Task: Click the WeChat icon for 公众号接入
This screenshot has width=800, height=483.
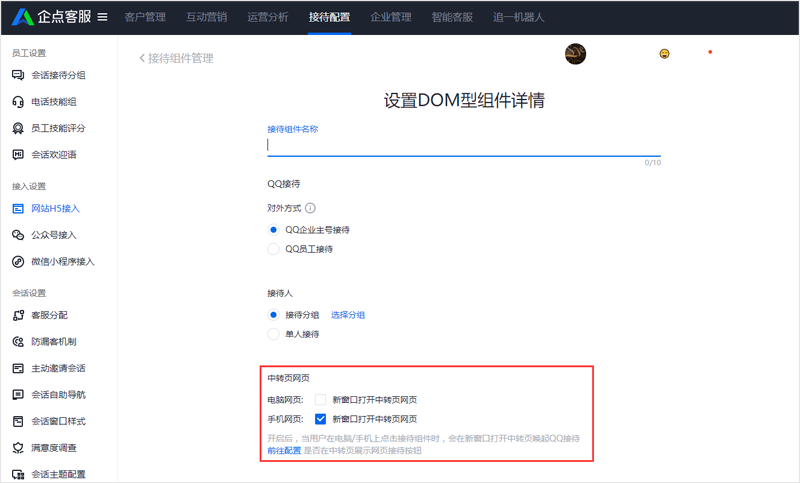Action: point(18,235)
